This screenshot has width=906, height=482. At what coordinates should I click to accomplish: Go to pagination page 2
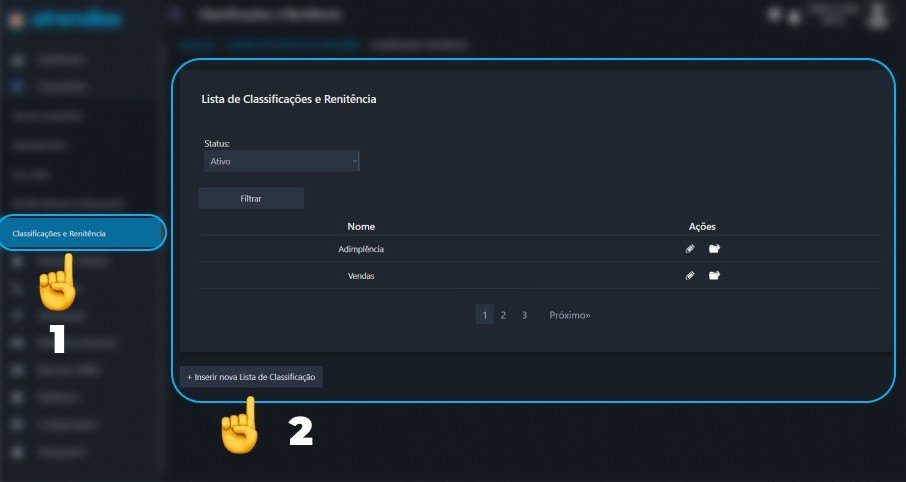click(x=503, y=315)
